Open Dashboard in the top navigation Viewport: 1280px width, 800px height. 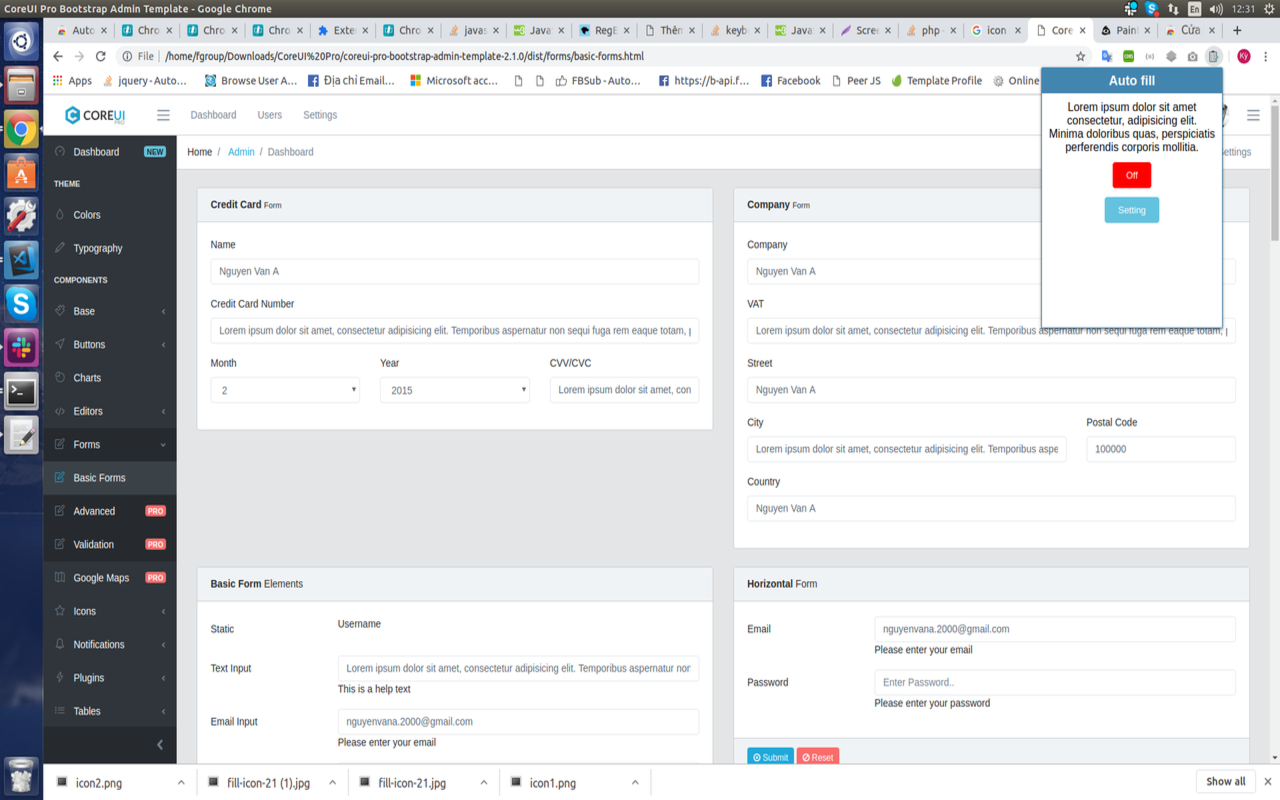[213, 115]
